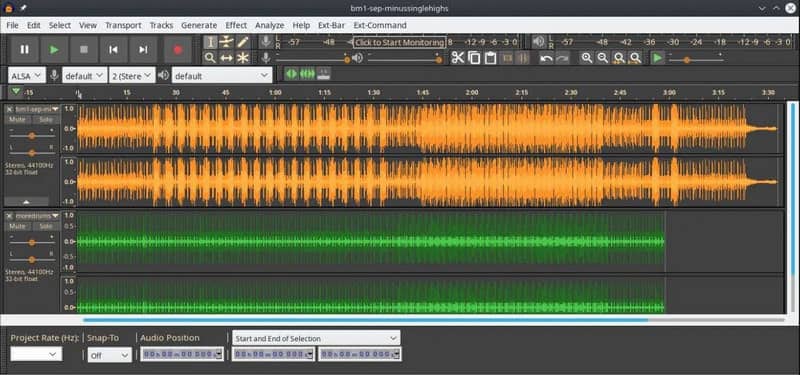Open the Generate menu
The image size is (800, 375).
199,25
